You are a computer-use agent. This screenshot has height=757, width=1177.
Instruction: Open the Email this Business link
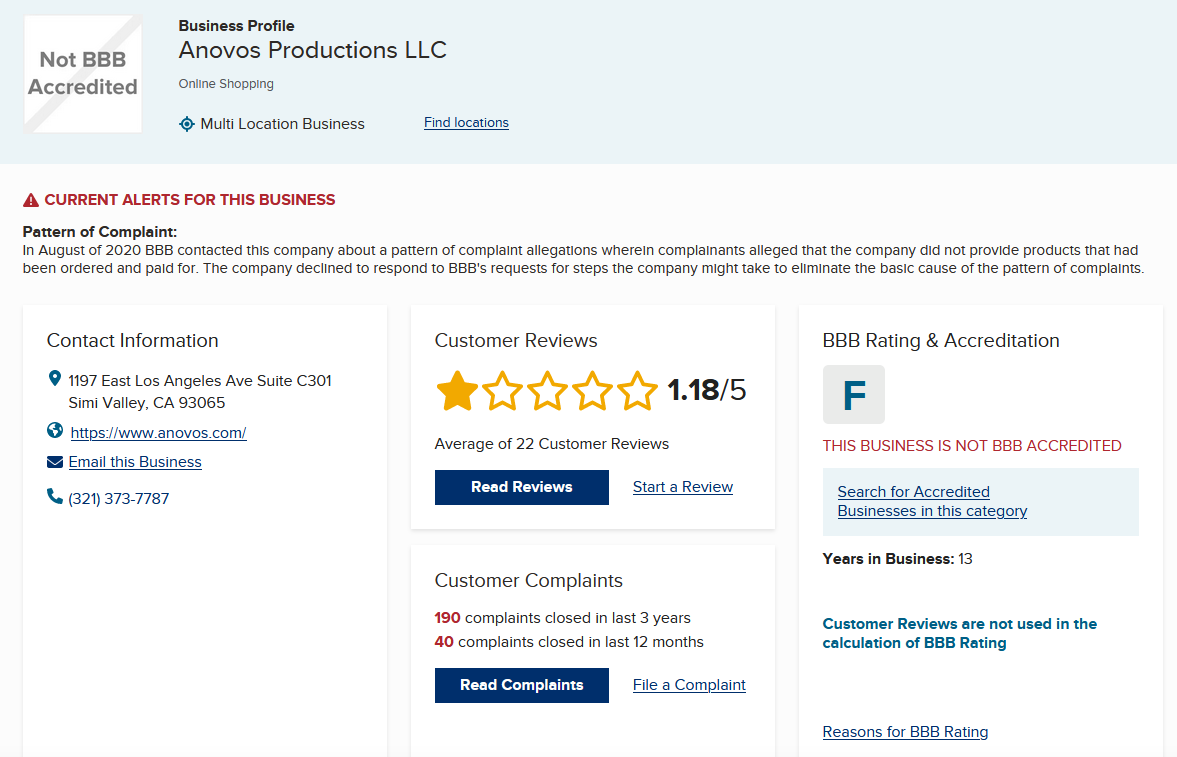pos(135,462)
